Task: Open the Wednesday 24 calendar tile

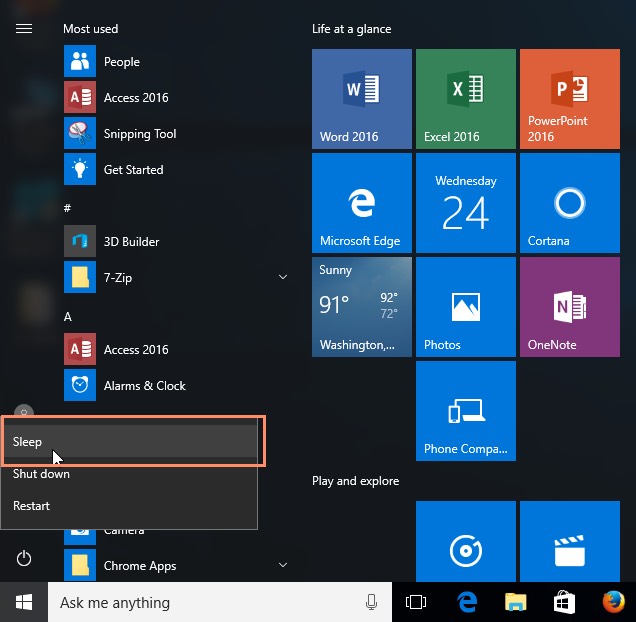Action: pyautogui.click(x=466, y=203)
